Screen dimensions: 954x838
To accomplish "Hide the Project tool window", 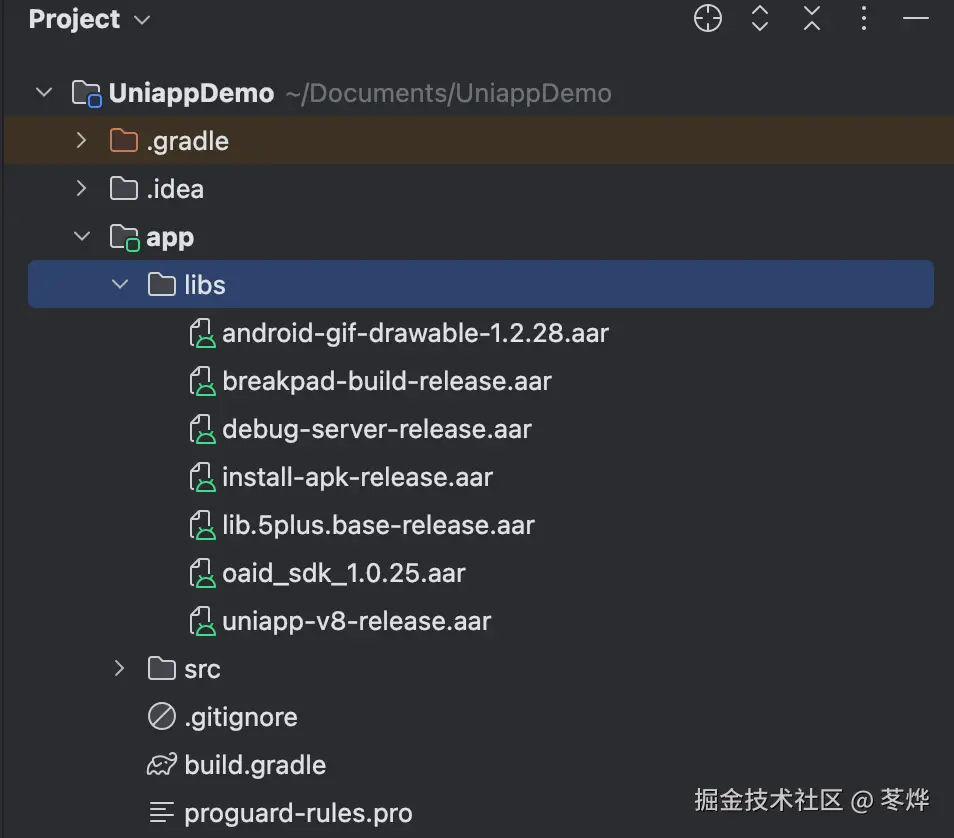I will [x=916, y=19].
